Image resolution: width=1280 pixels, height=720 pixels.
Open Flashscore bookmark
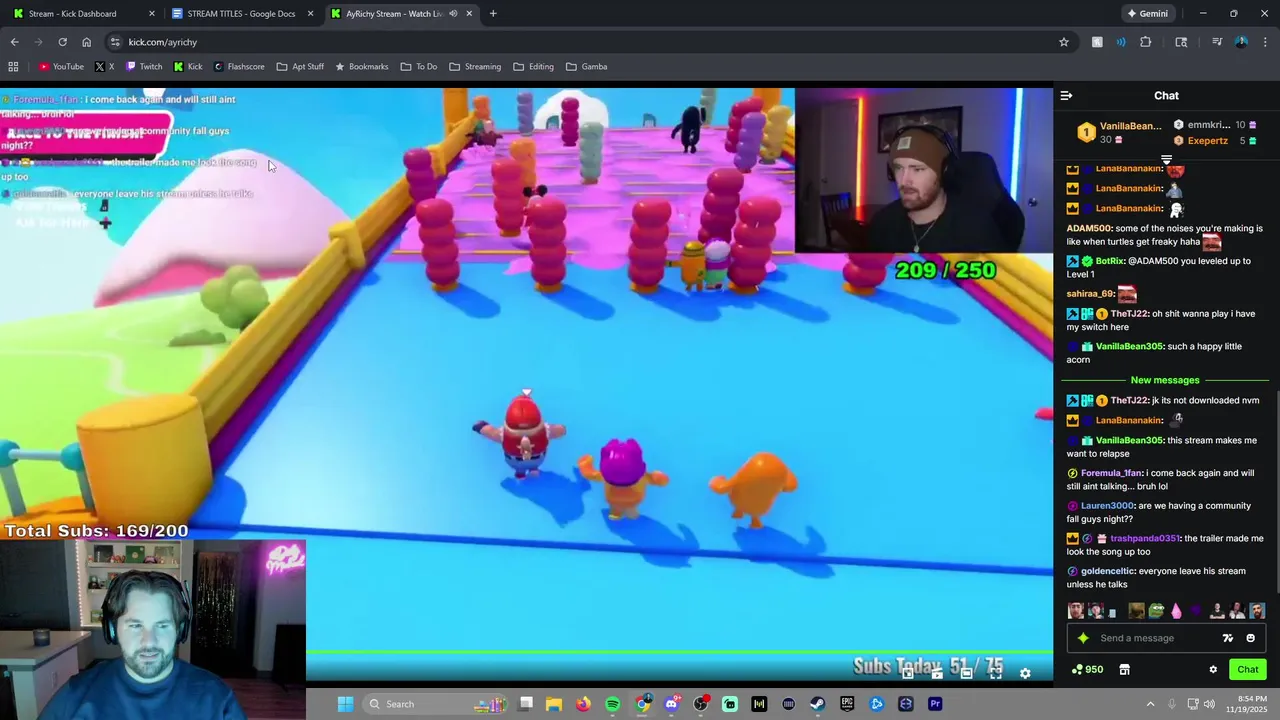[238, 67]
